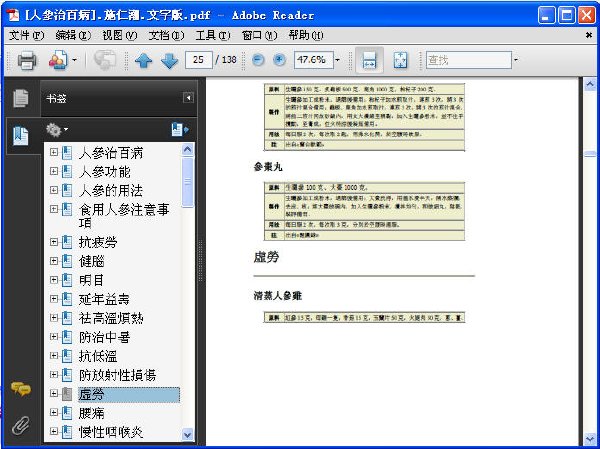This screenshot has height=449, width=600.
Task: Click the Print toolbar icon
Action: [28, 60]
